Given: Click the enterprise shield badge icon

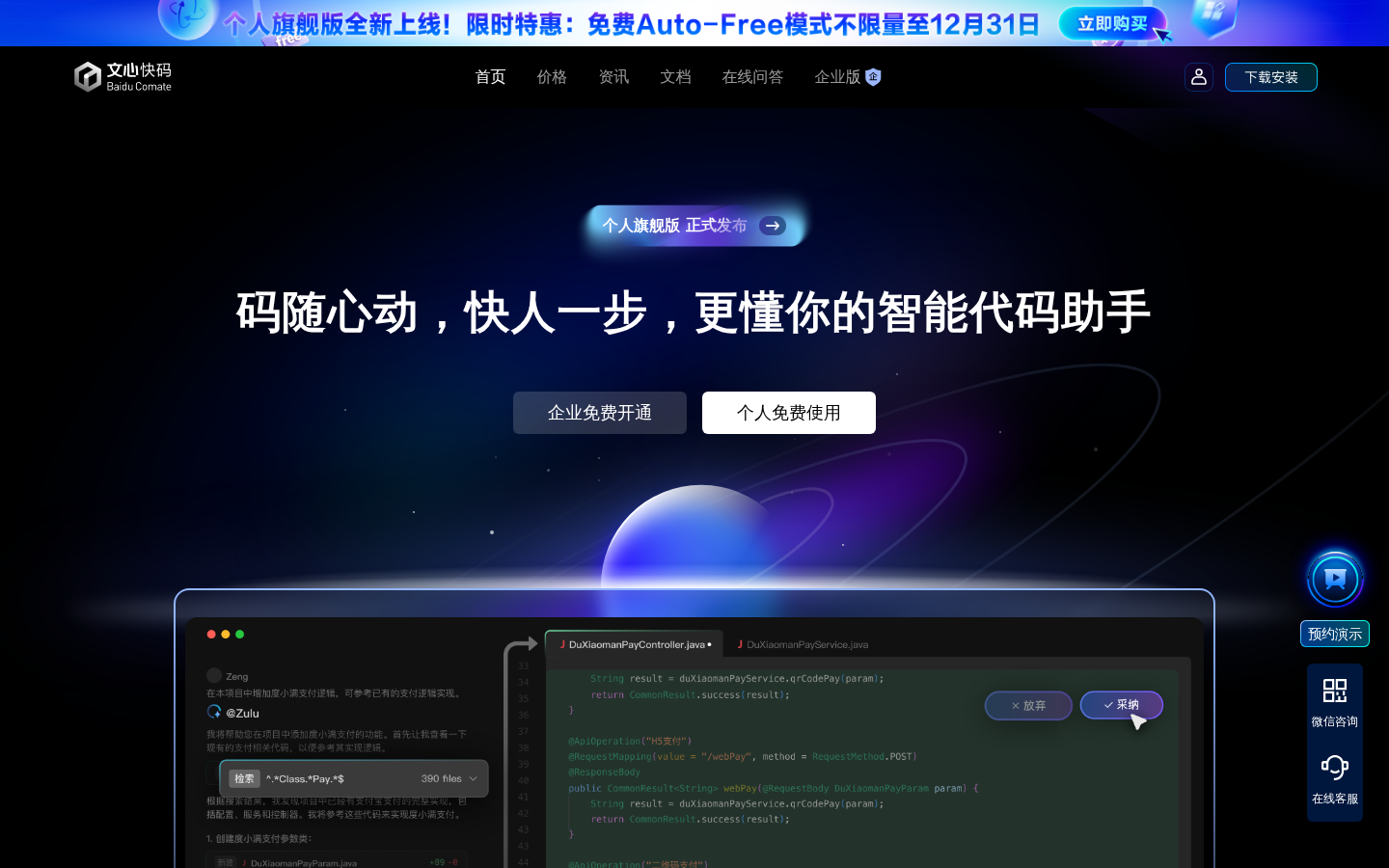Looking at the screenshot, I should 873,77.
